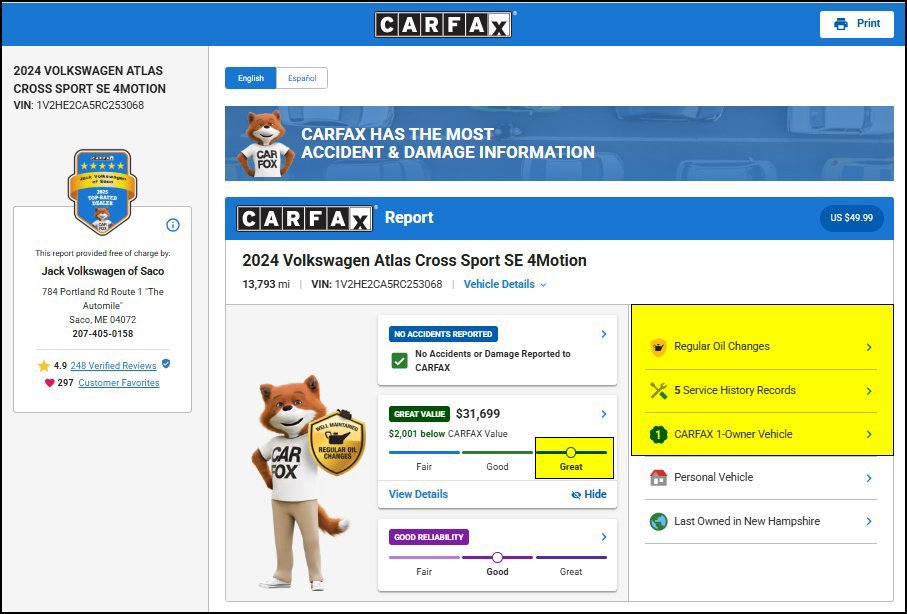Screen dimensions: 907x614
Task: Switch to the Español language tab
Action: (x=302, y=78)
